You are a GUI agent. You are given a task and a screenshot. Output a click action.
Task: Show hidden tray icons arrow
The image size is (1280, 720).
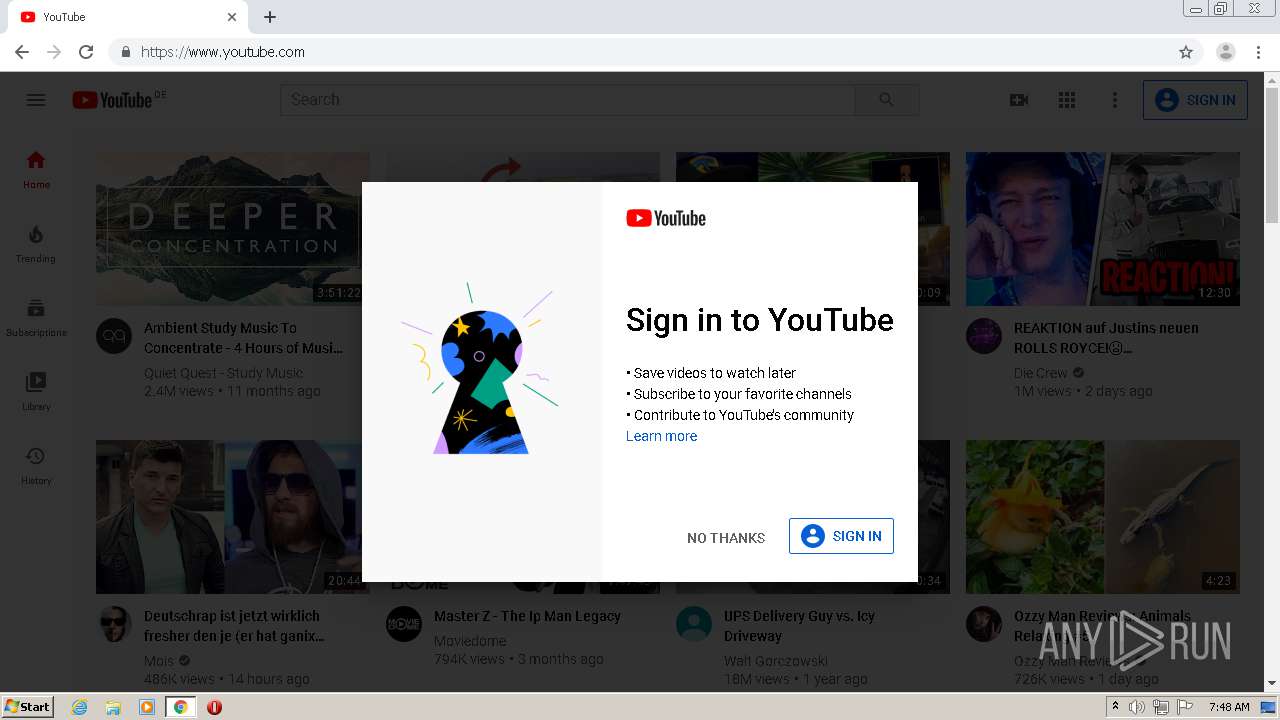coord(1115,707)
